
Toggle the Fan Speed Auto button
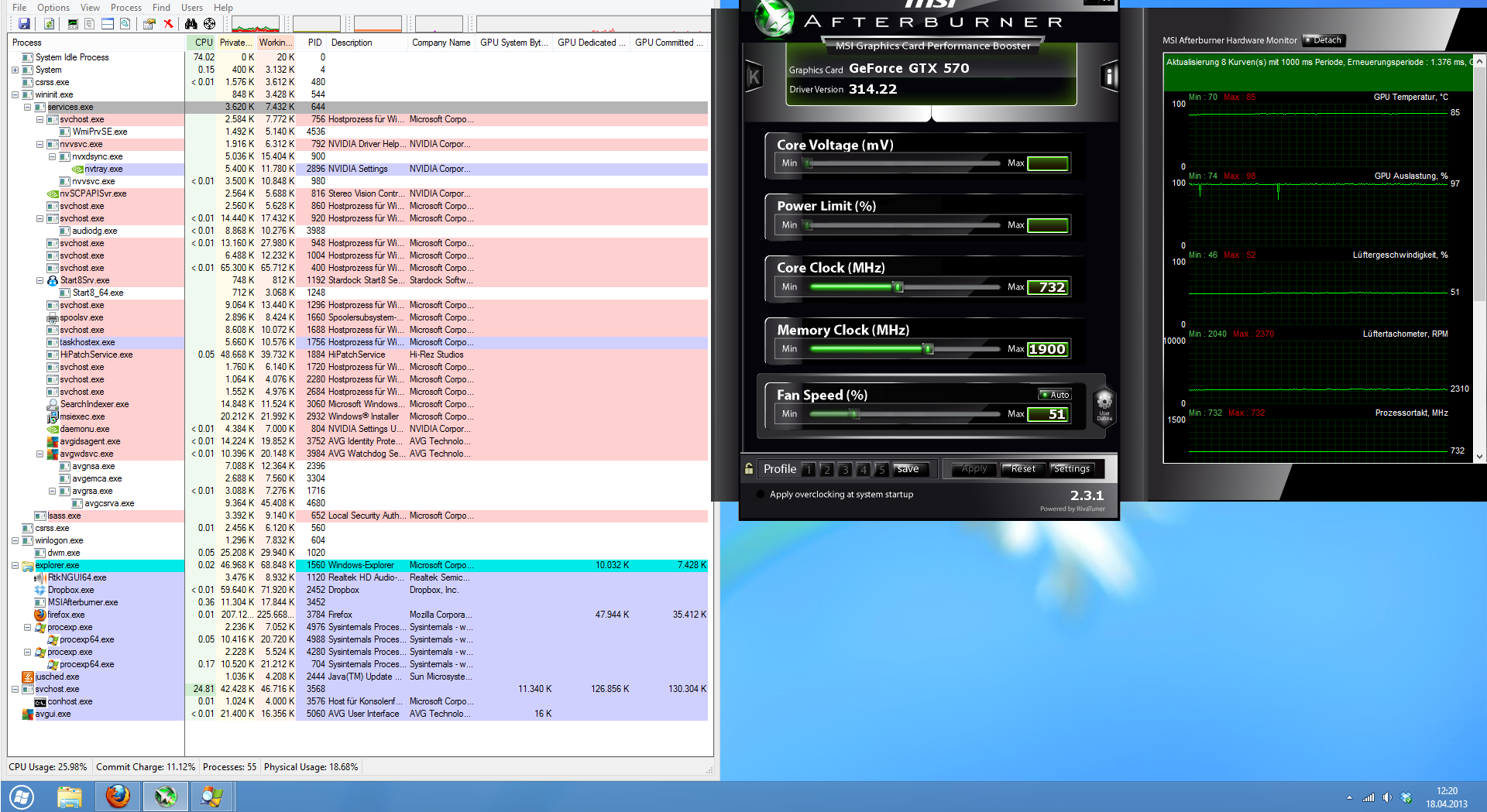coord(1055,395)
